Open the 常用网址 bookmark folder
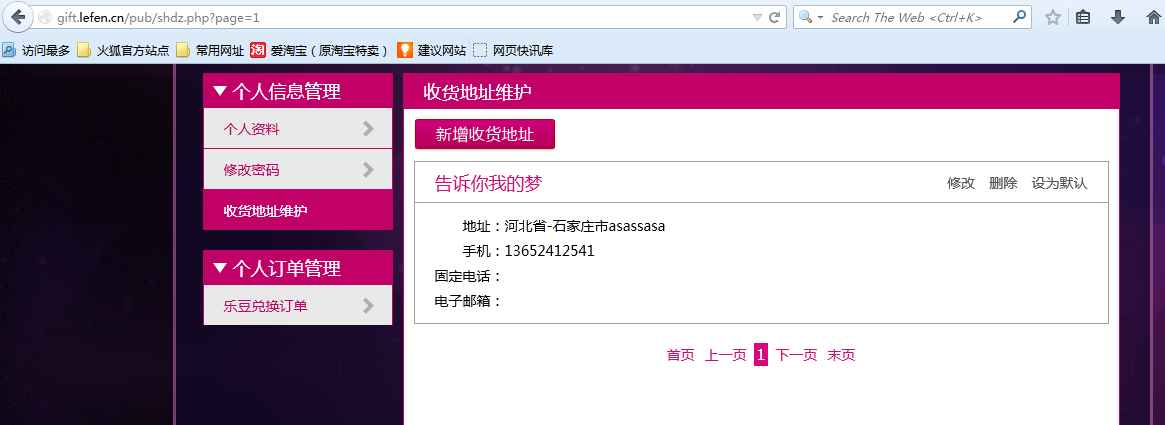Viewport: 1165px width, 425px height. click(x=210, y=51)
